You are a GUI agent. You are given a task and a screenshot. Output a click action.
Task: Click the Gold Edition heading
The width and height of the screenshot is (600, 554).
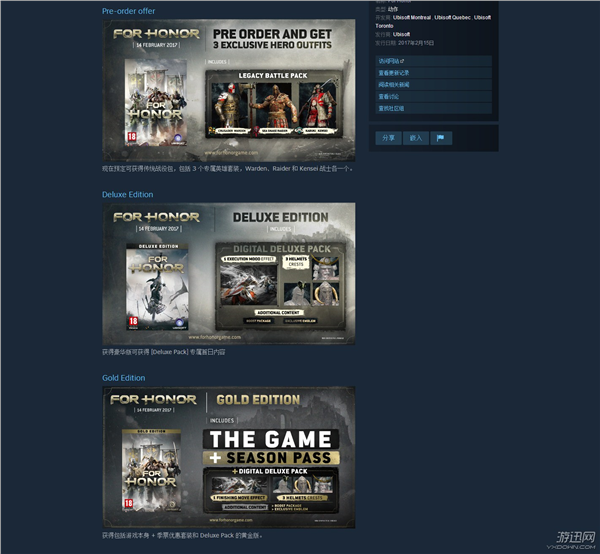[x=124, y=378]
